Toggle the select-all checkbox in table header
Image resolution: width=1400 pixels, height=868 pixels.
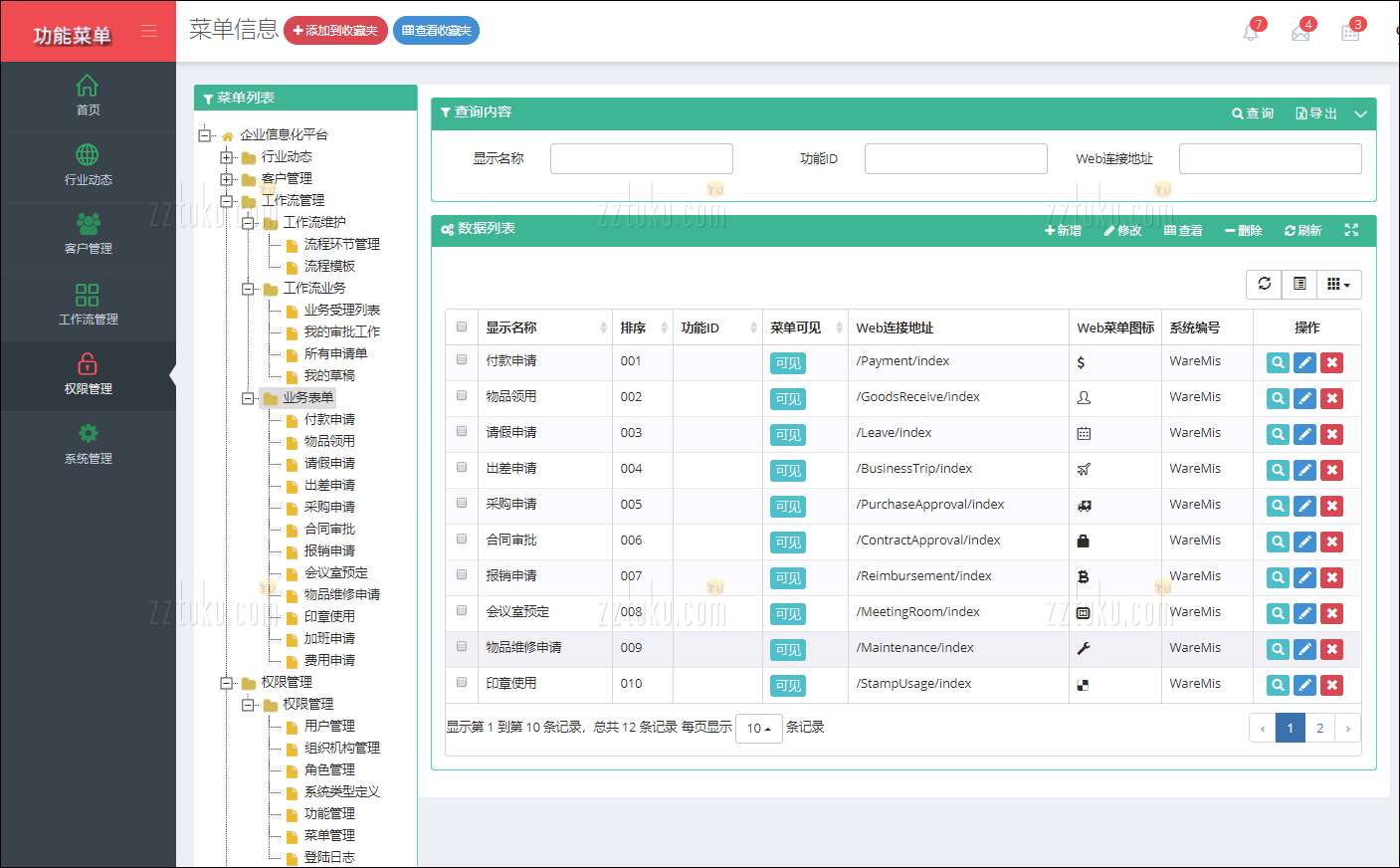tap(462, 326)
